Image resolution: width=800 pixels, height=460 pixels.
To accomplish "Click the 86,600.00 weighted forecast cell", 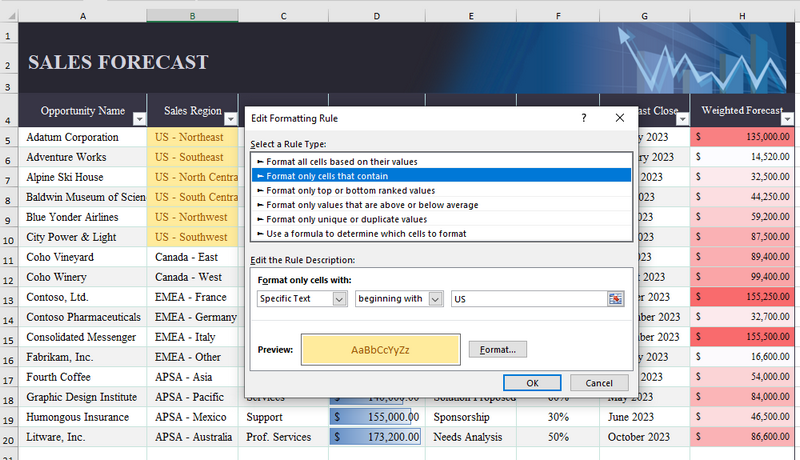I will (x=742, y=437).
